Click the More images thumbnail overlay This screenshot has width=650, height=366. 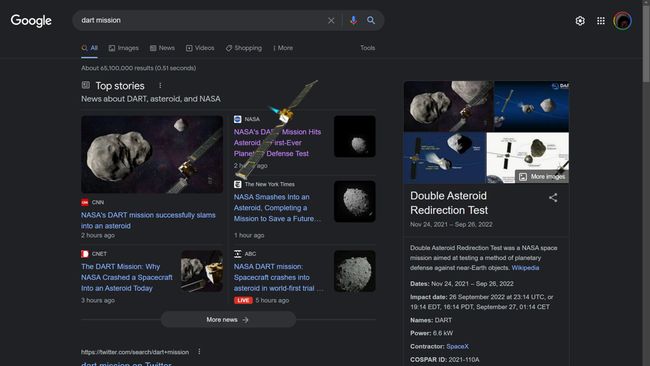(x=542, y=177)
